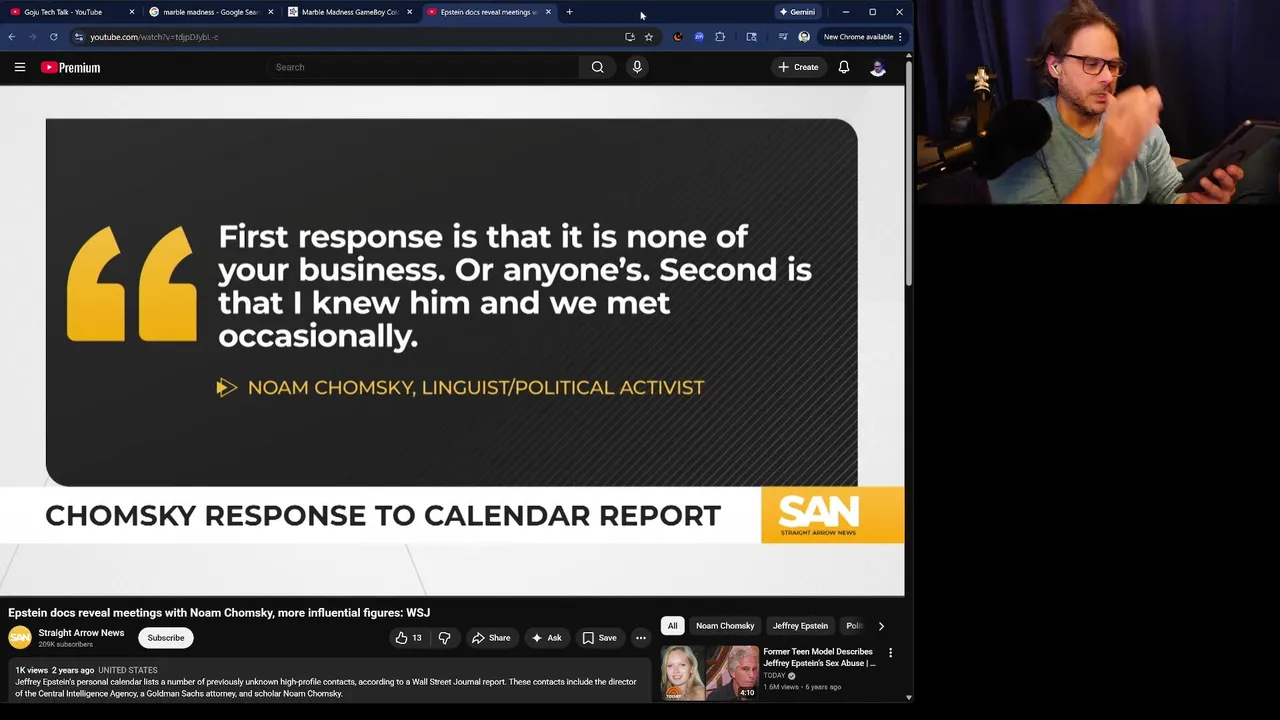Close the marble madness Google Search tab
The image size is (1280, 720).
270,12
